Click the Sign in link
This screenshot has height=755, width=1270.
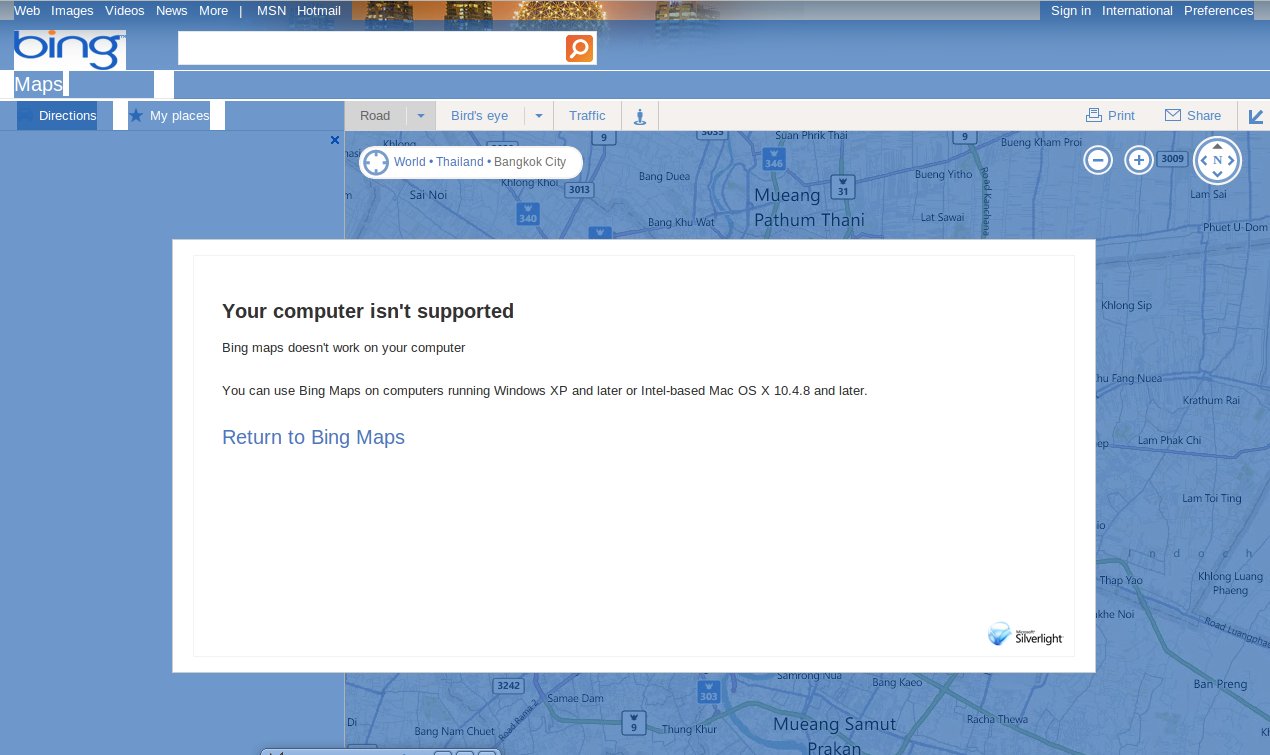pos(1070,11)
